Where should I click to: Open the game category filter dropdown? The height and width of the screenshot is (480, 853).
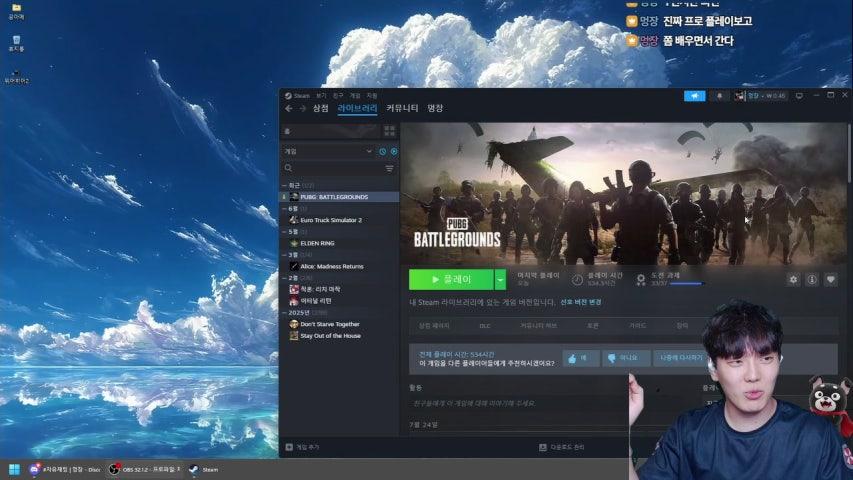329,151
